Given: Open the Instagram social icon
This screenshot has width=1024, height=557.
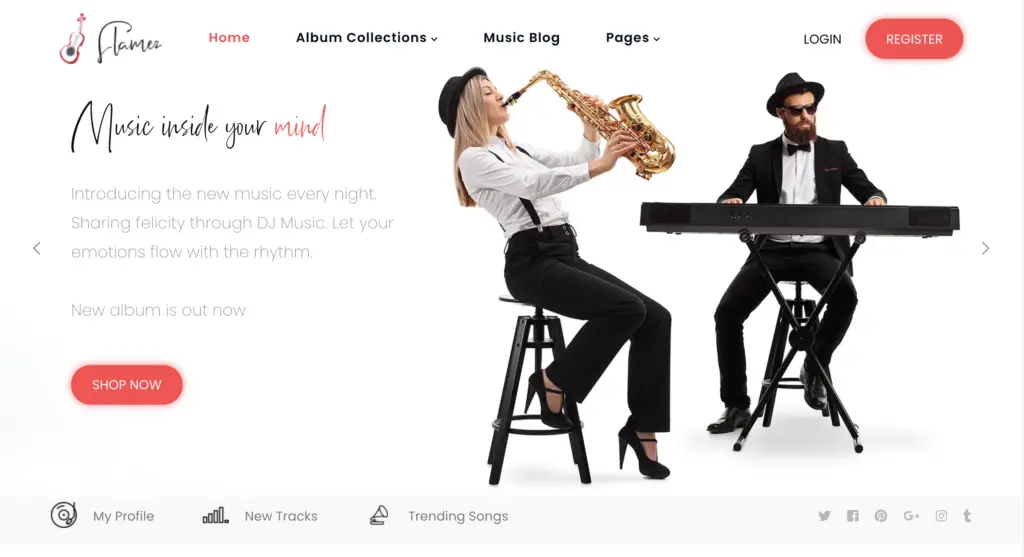Looking at the screenshot, I should (x=941, y=516).
